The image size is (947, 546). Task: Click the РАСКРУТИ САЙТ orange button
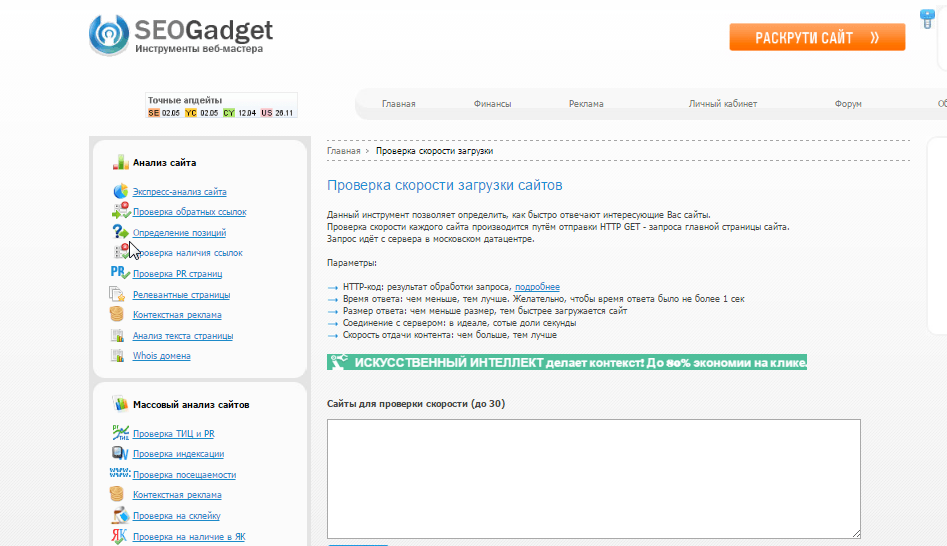pos(817,37)
